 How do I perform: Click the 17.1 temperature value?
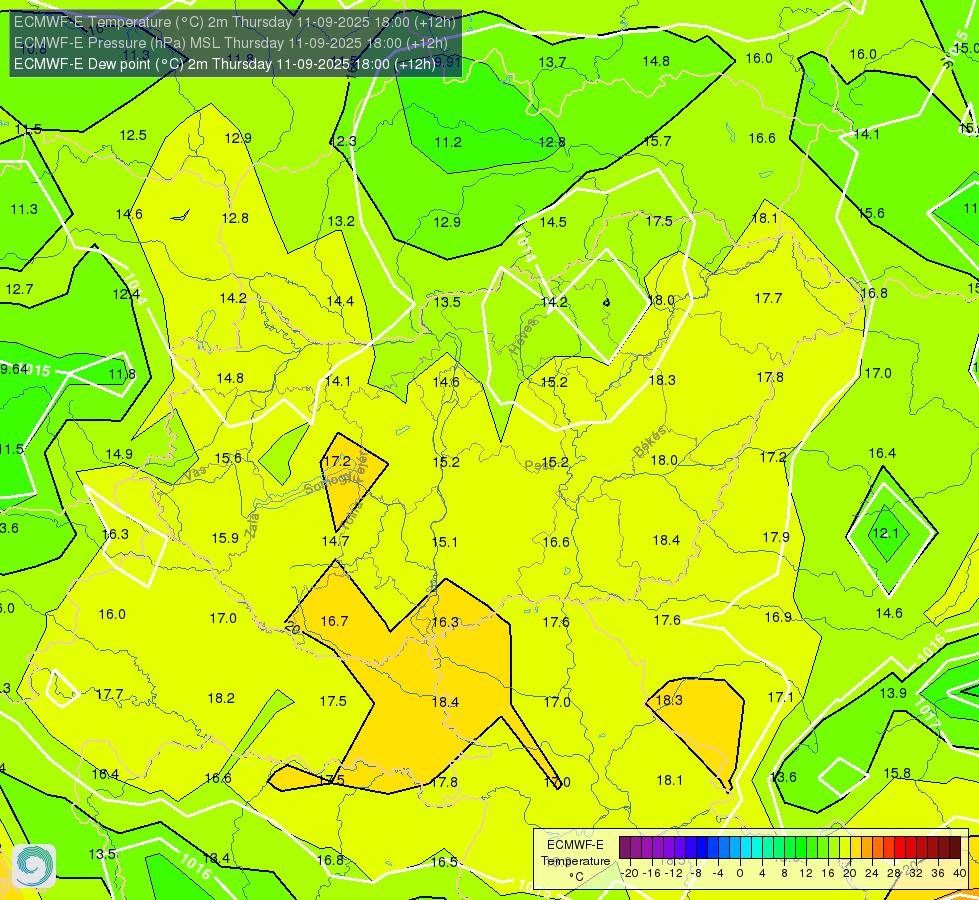point(780,696)
